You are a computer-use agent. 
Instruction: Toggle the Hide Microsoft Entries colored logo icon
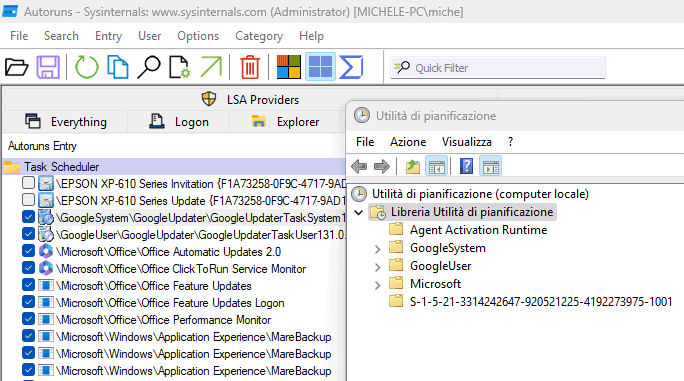(x=289, y=67)
